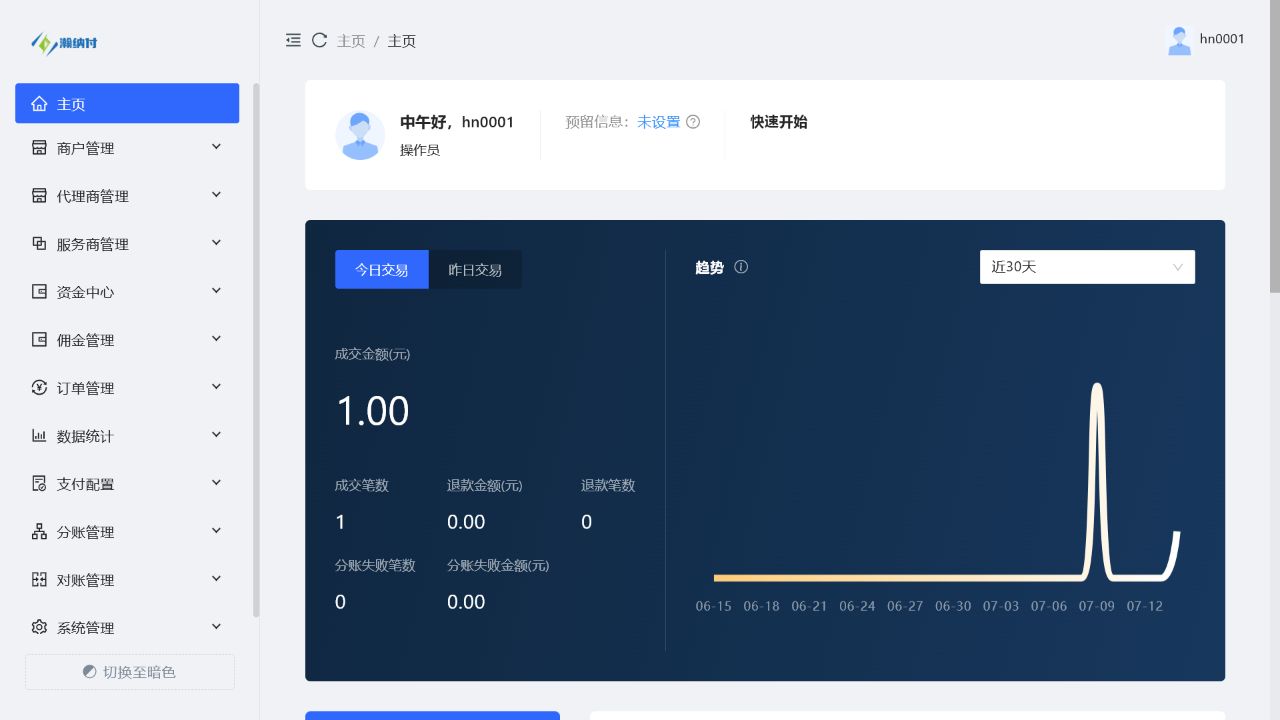Expand the 数据统计 menu chevron
This screenshot has height=720, width=1280.
[216, 435]
